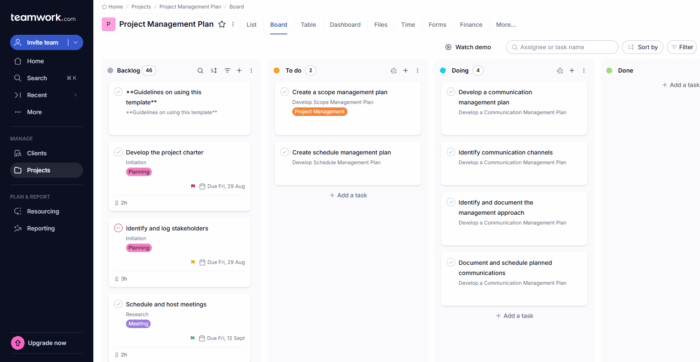Click the teamwork.com logo
This screenshot has width=700, height=362.
pos(43,18)
